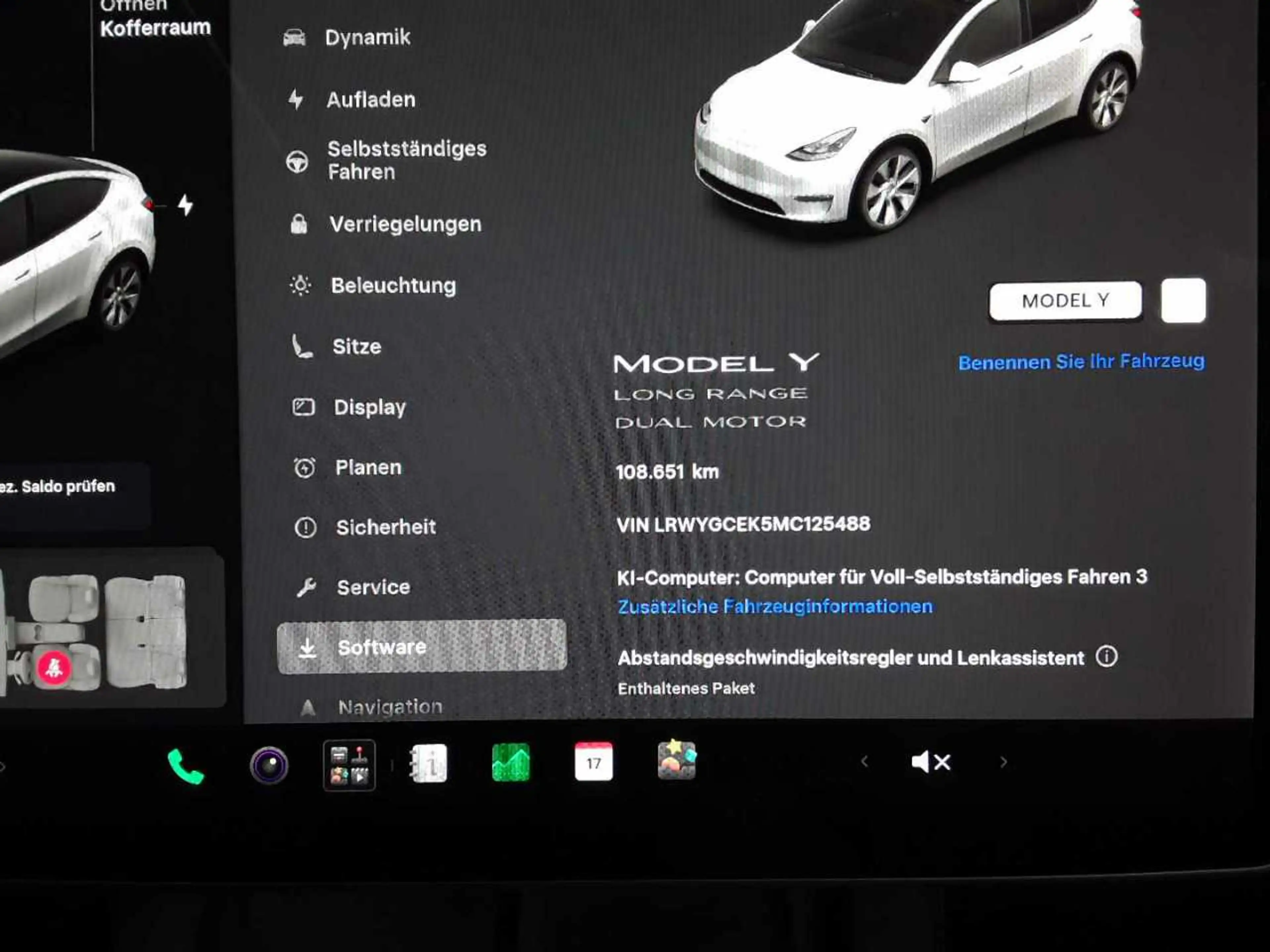Click the alarm clock icon beside Planen

pos(304,468)
